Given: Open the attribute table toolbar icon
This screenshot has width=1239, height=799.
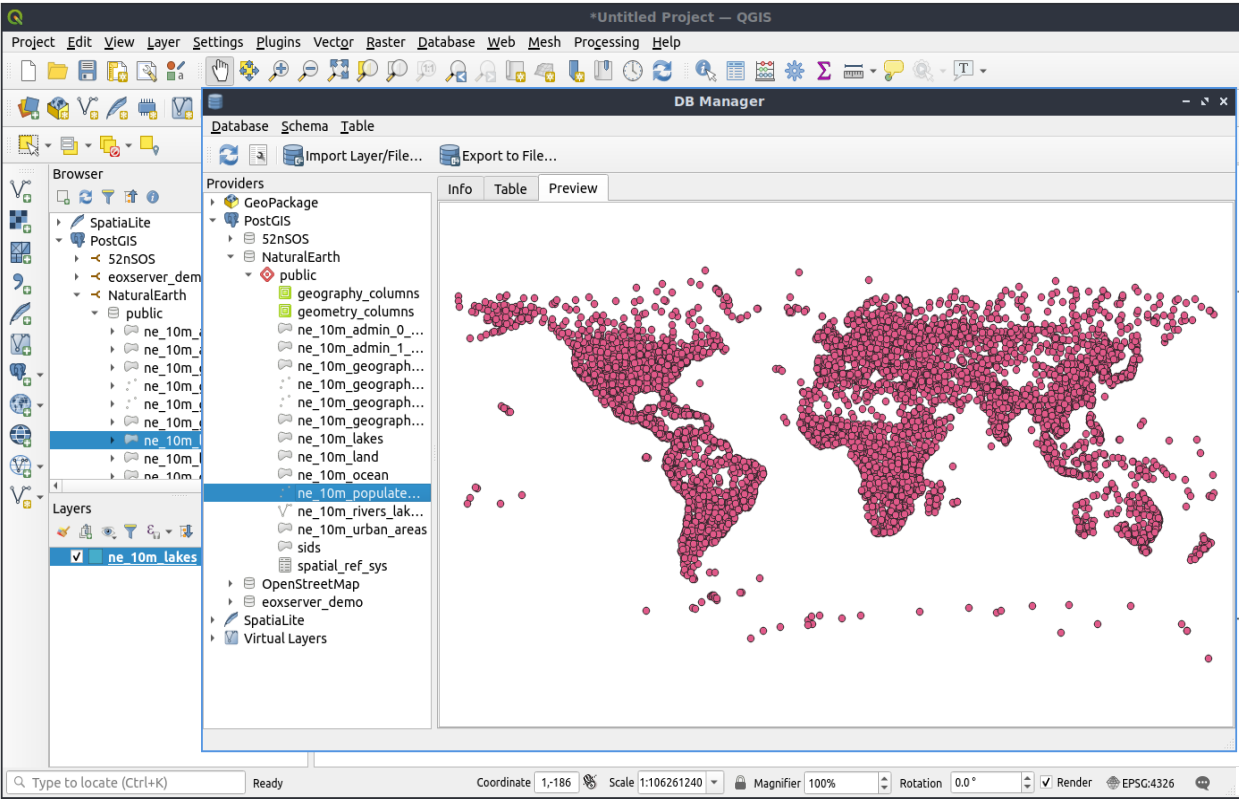Looking at the screenshot, I should pyautogui.click(x=736, y=70).
